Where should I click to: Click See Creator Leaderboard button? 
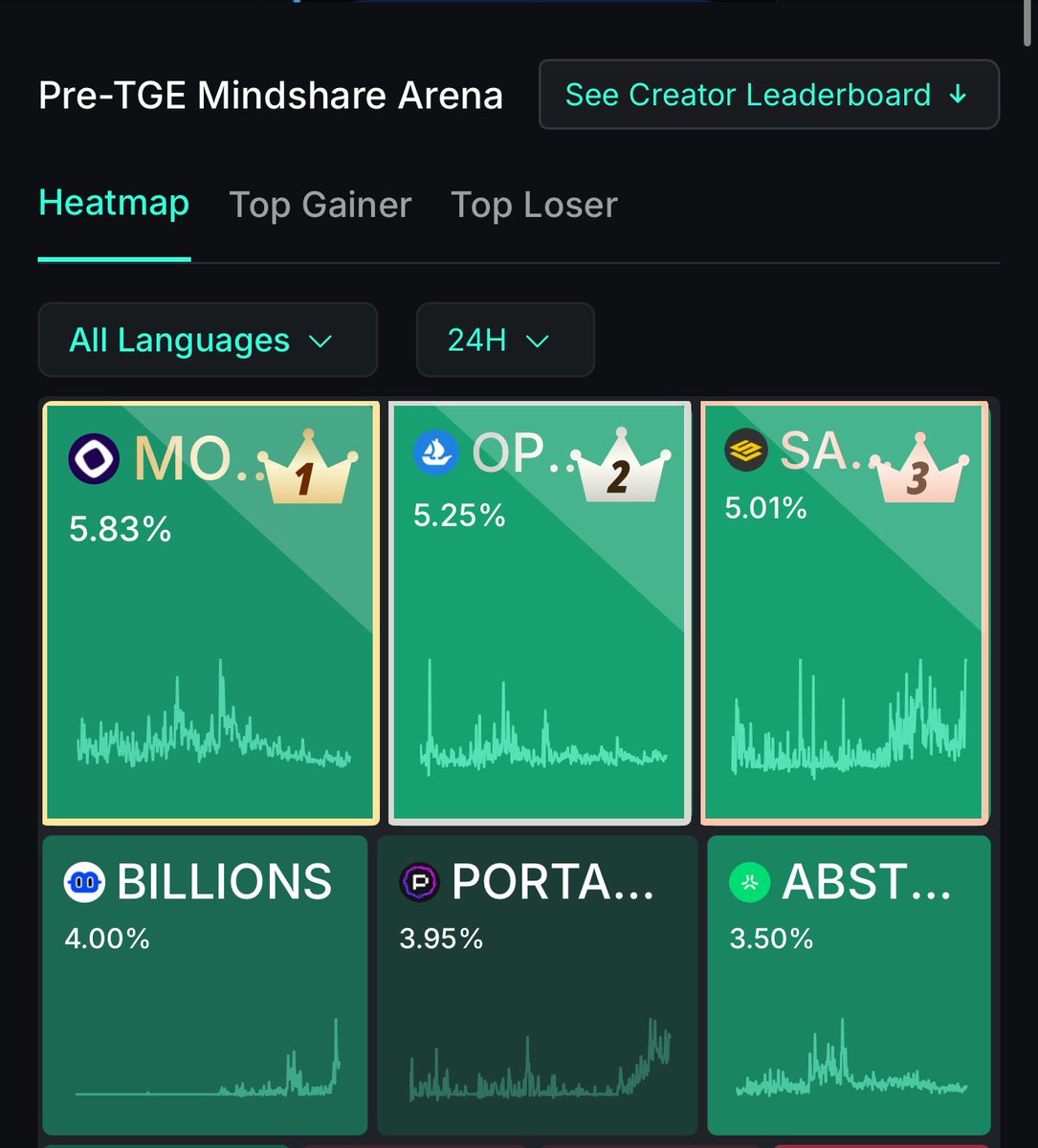click(x=769, y=95)
